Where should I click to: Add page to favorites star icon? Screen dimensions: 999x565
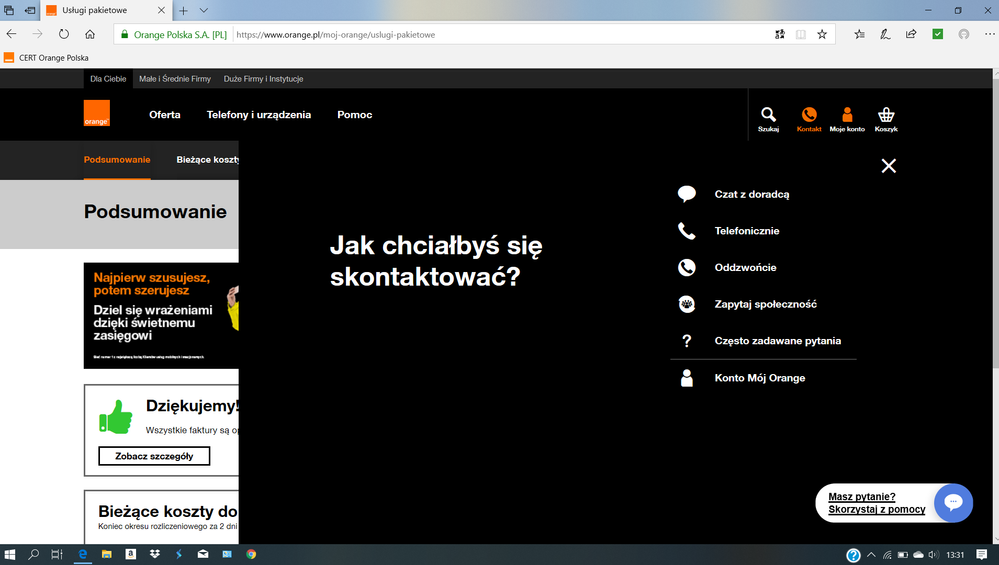tap(822, 34)
